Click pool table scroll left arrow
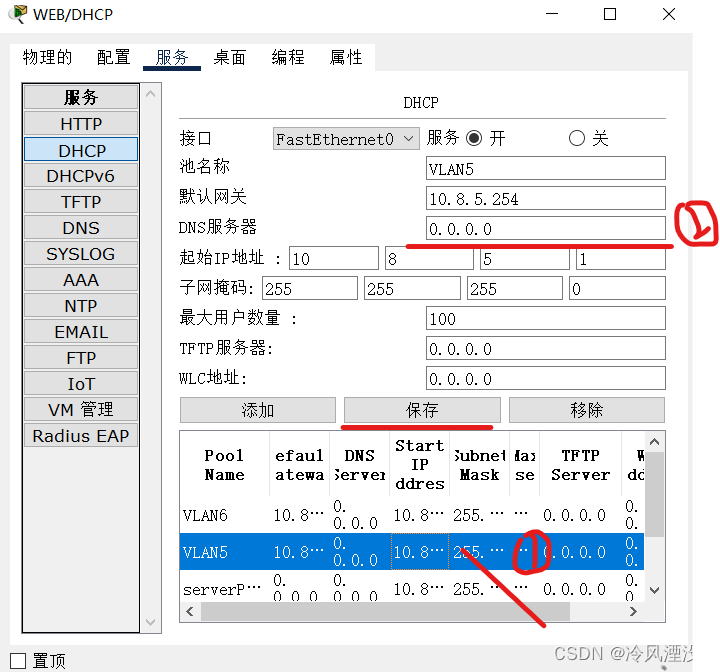The width and height of the screenshot is (720, 672). (x=190, y=611)
